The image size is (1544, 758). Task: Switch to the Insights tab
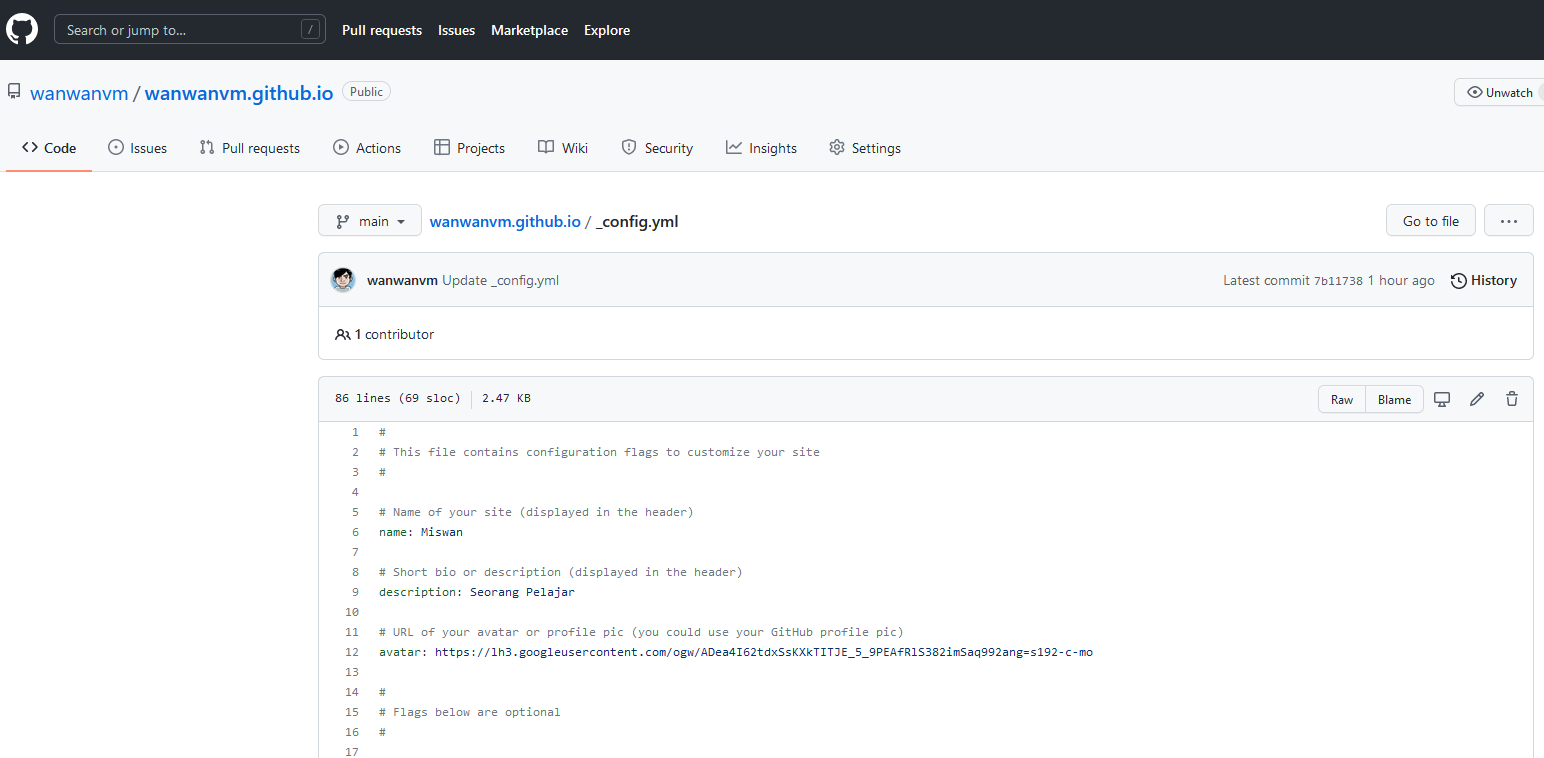pyautogui.click(x=761, y=148)
